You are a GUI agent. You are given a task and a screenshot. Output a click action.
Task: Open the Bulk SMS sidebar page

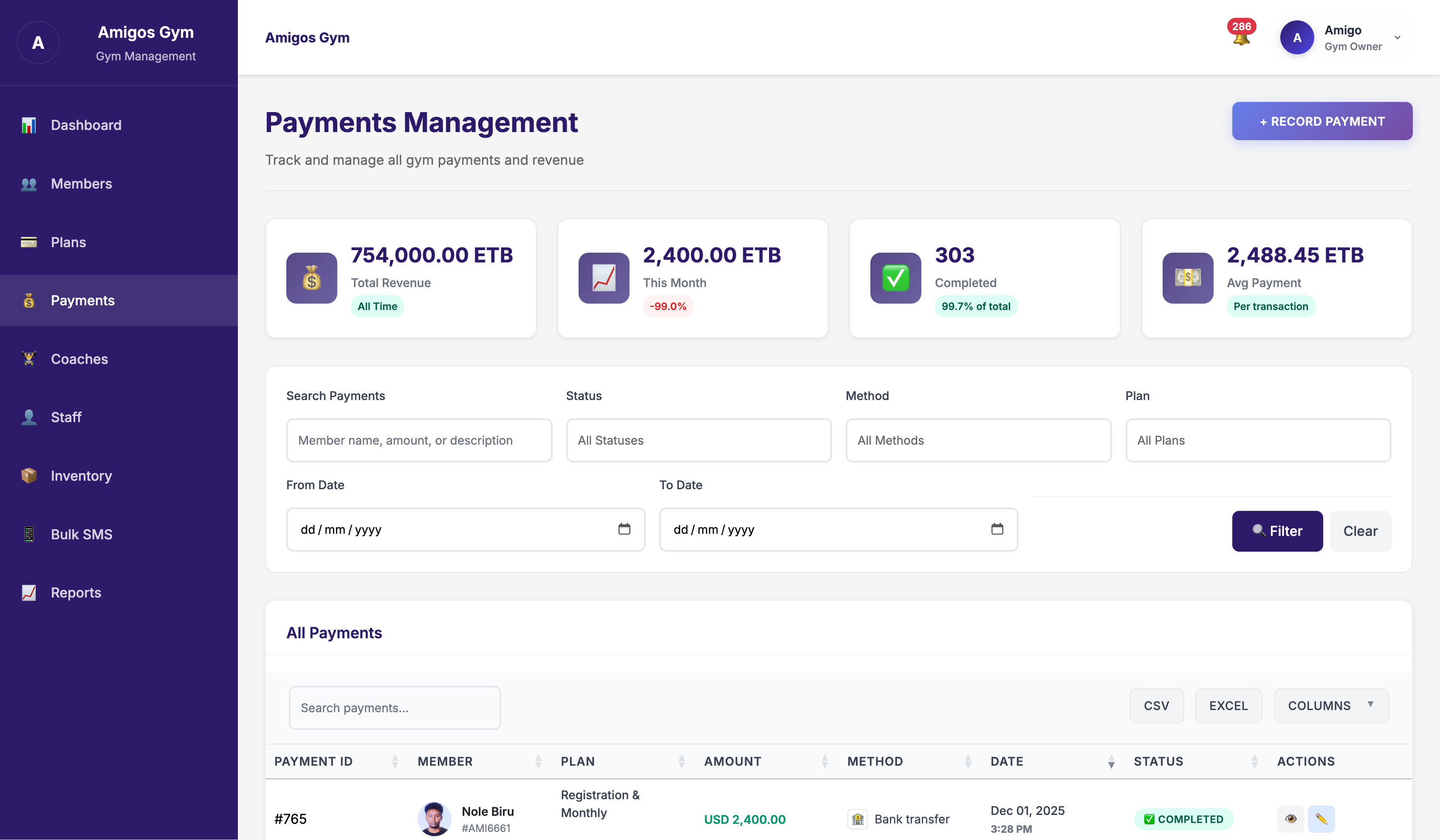pos(81,534)
